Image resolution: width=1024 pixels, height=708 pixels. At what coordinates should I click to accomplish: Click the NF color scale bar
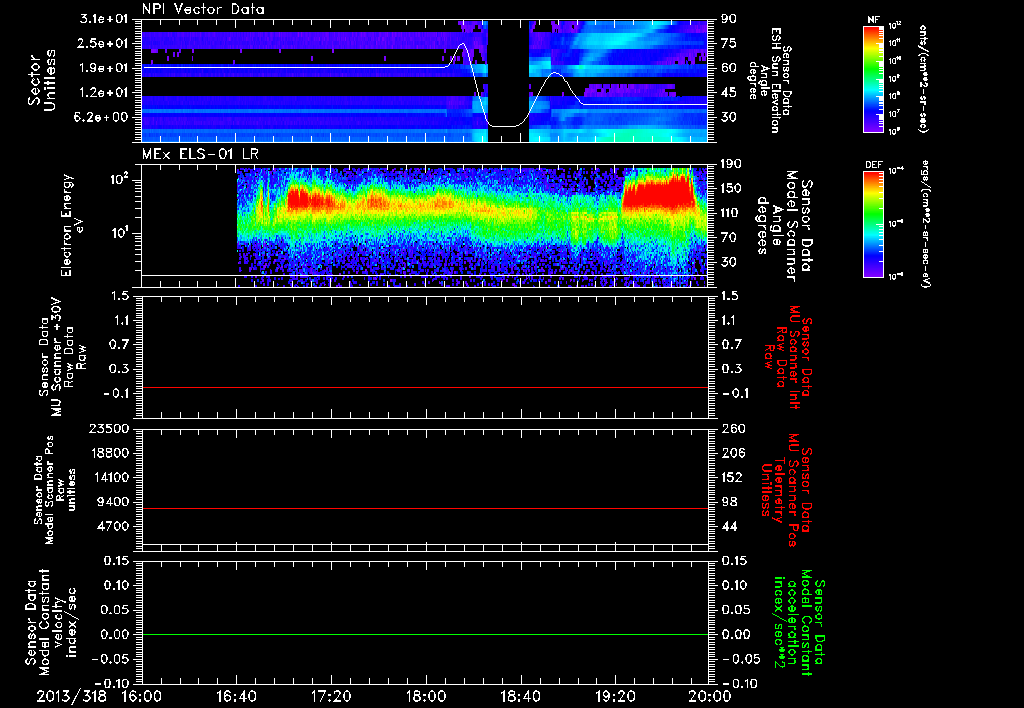coord(874,78)
